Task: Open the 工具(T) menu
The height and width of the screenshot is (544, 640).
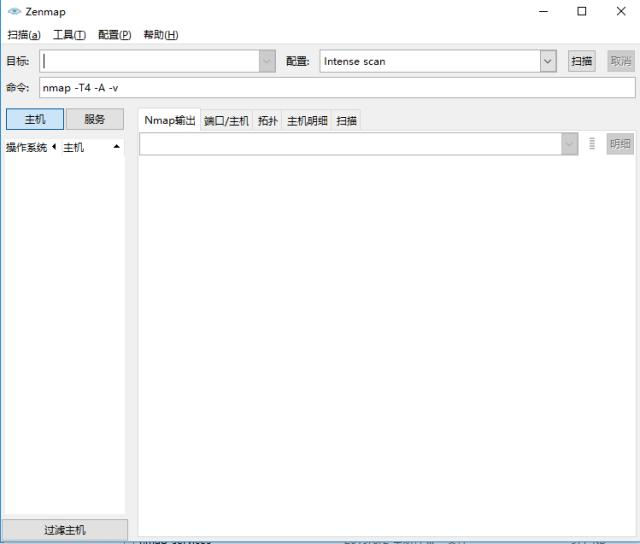Action: pyautogui.click(x=69, y=35)
